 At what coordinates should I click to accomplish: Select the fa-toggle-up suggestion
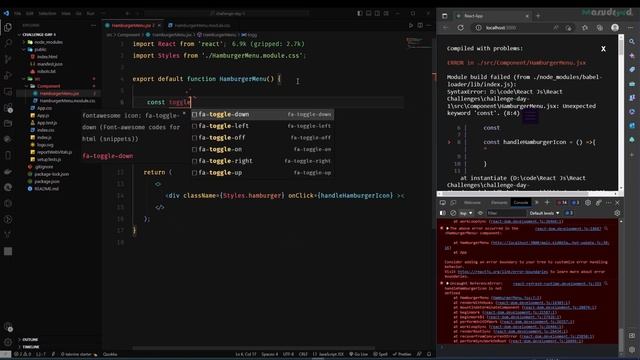click(262, 173)
